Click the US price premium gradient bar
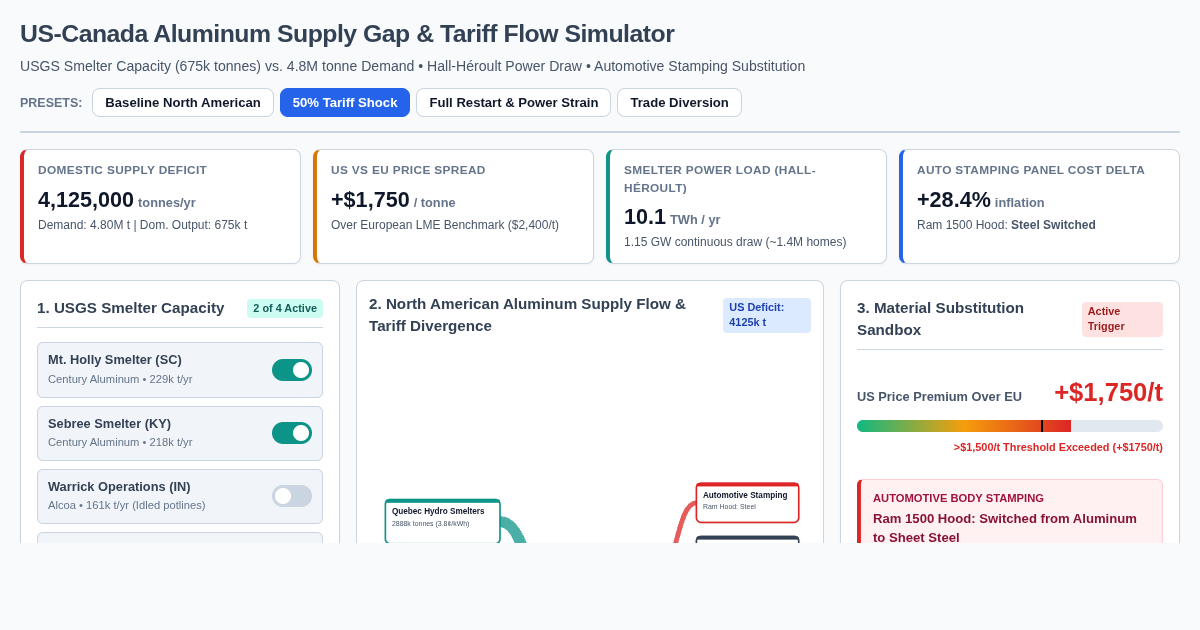This screenshot has height=630, width=1200. point(1010,426)
